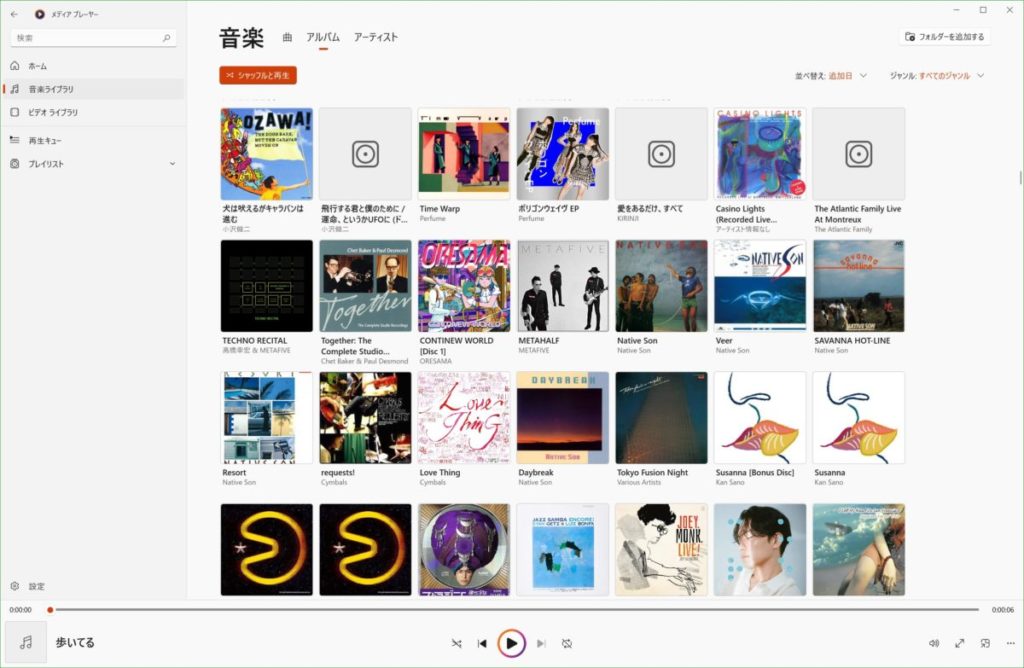The height and width of the screenshot is (668, 1024).
Task: Skip to the previous track
Action: pos(482,643)
